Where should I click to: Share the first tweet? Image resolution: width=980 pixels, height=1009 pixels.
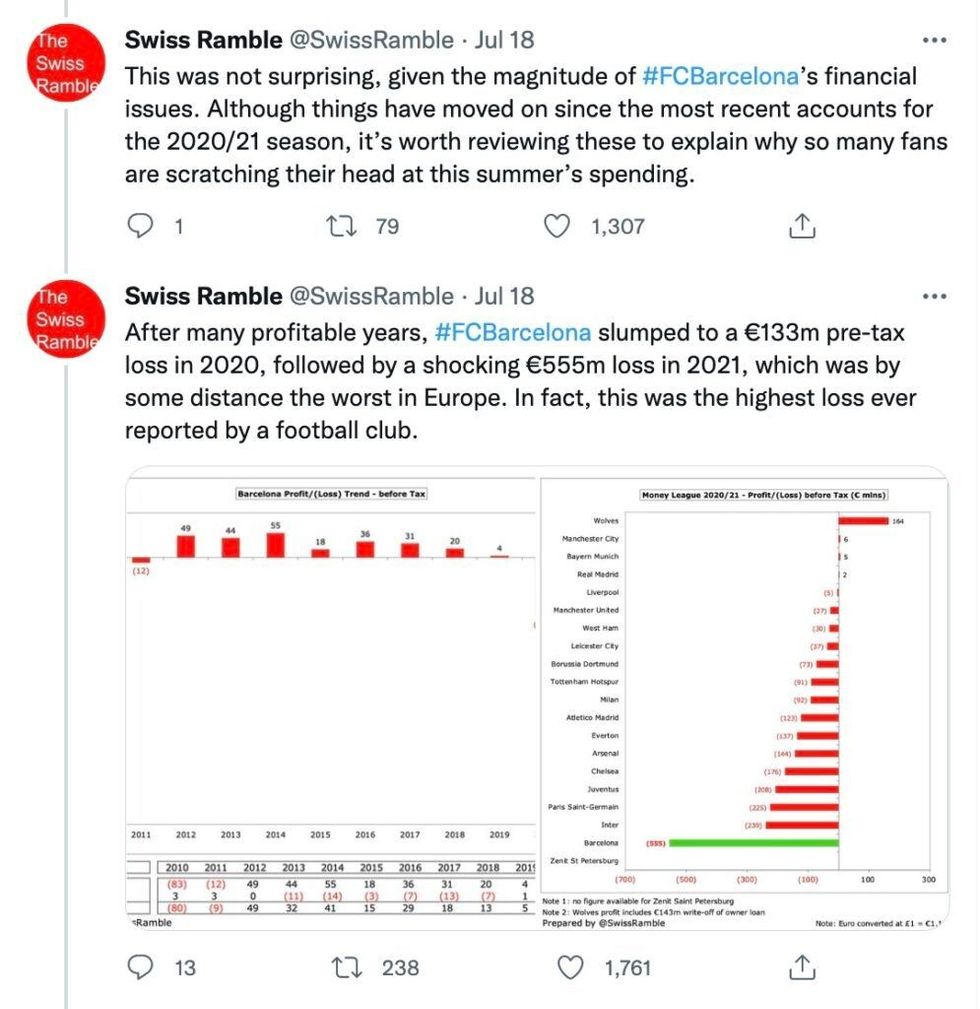800,227
